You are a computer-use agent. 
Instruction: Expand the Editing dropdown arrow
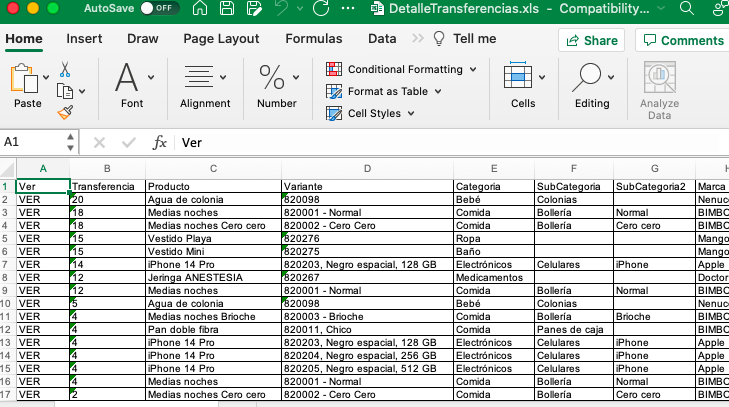coord(611,78)
